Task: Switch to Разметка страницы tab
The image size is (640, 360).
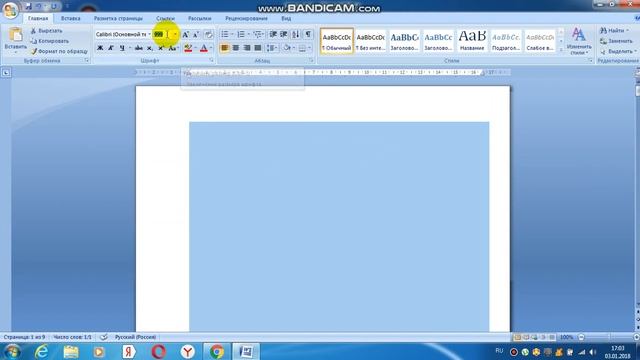Action: (x=118, y=18)
